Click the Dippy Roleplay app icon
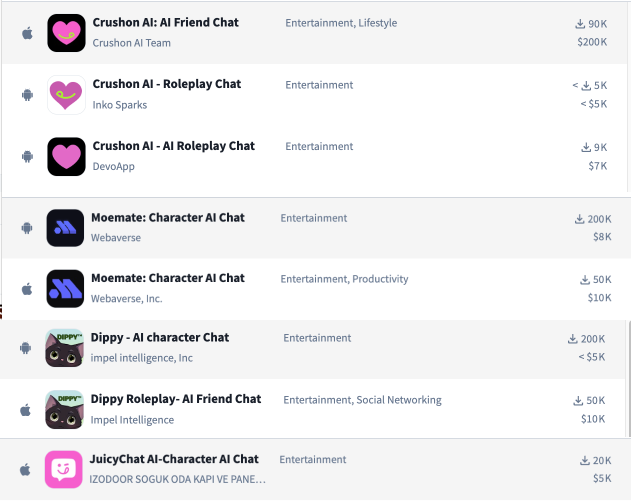The width and height of the screenshot is (631, 503). [x=66, y=409]
